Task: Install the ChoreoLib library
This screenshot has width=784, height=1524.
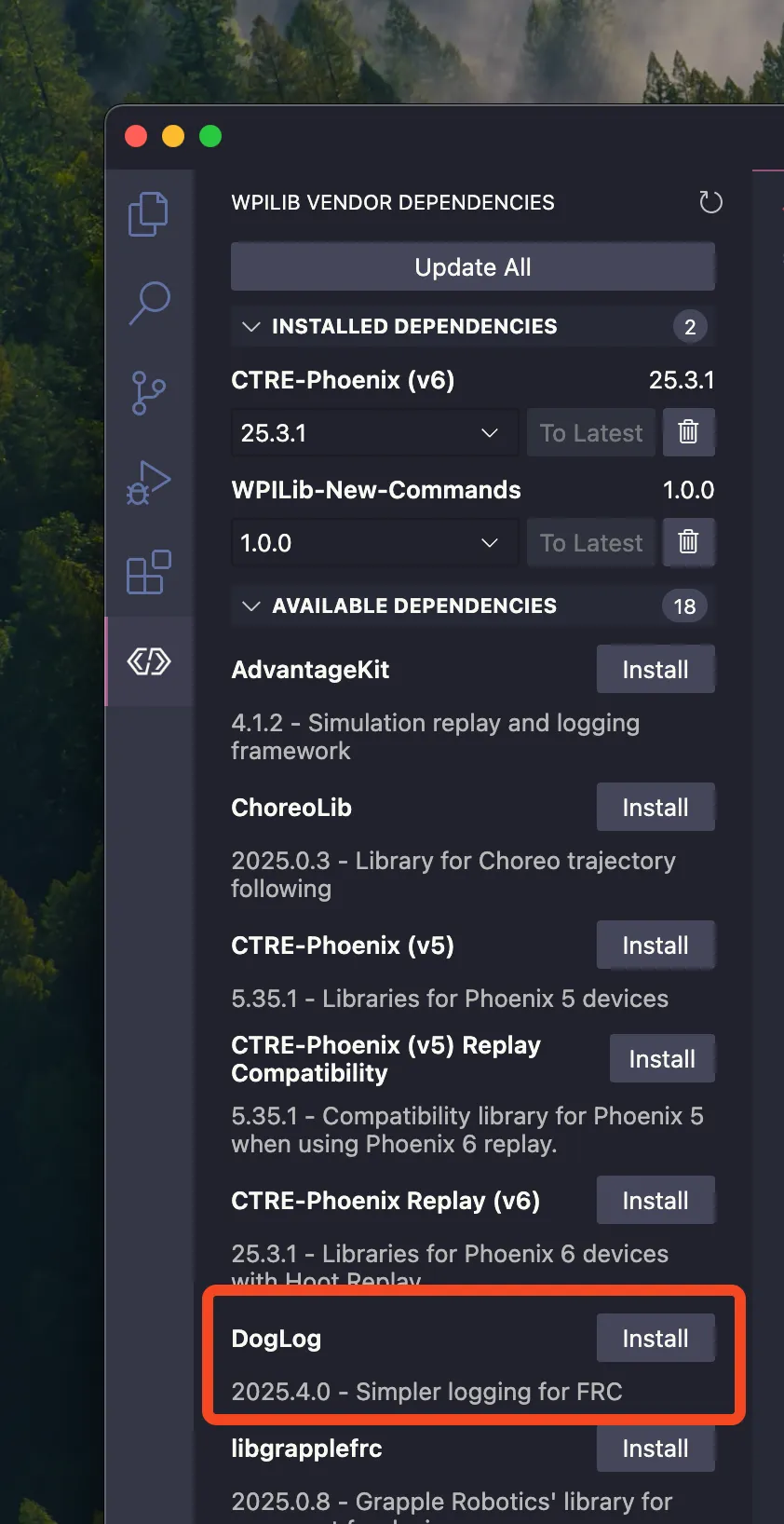Action: [656, 807]
